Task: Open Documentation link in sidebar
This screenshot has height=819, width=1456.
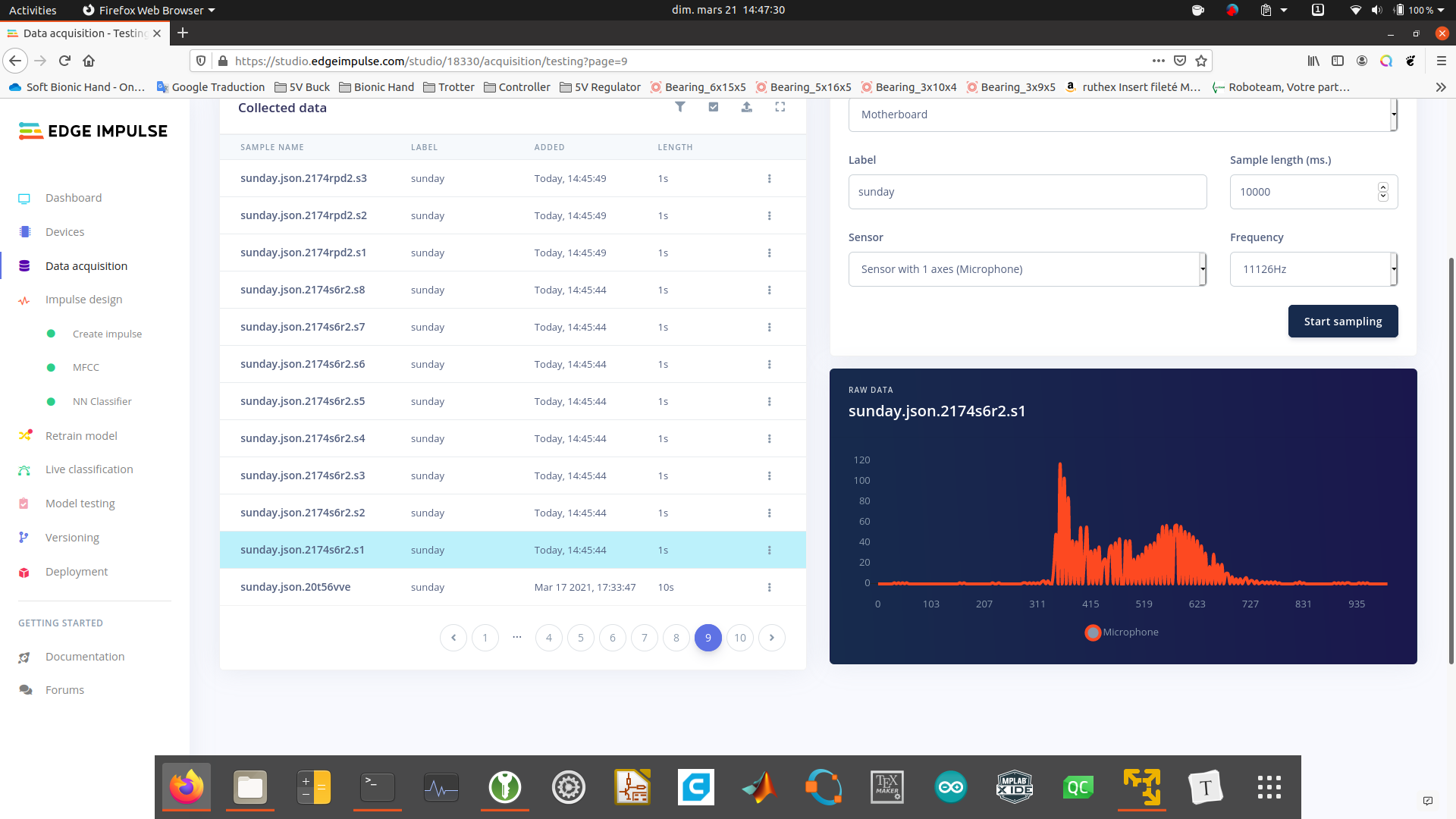Action: [85, 657]
